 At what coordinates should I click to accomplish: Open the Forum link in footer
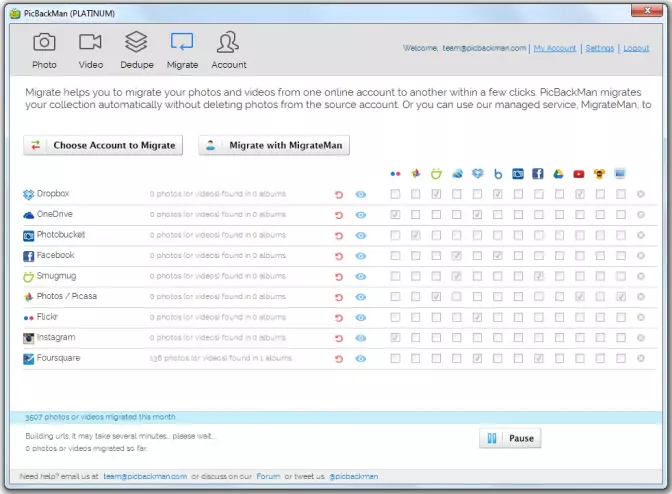268,476
